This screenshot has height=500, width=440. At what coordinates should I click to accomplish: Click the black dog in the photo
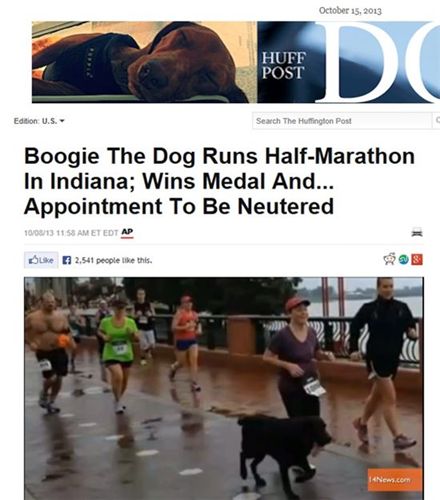(283, 450)
